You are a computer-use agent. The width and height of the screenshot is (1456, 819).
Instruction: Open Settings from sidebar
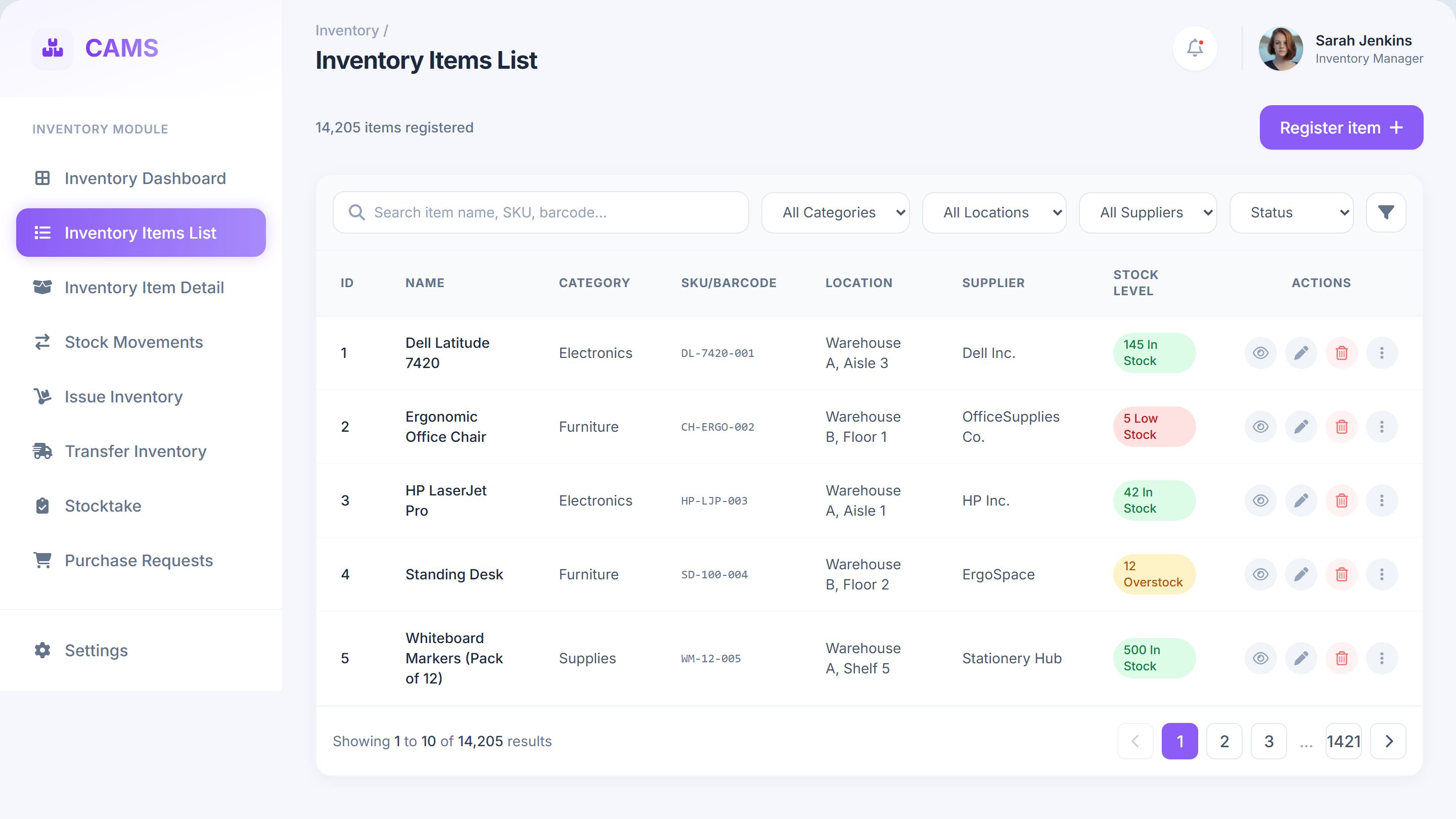tap(141, 651)
